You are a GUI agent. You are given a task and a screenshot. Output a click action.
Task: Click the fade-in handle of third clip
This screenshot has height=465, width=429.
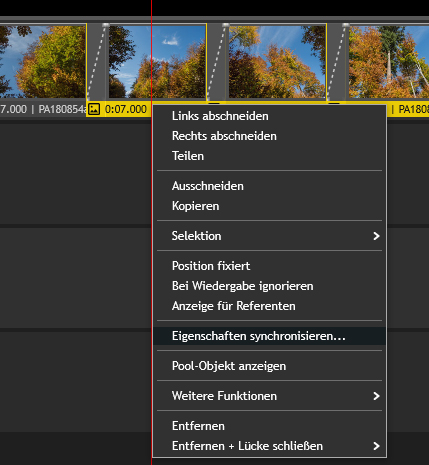(x=226, y=25)
